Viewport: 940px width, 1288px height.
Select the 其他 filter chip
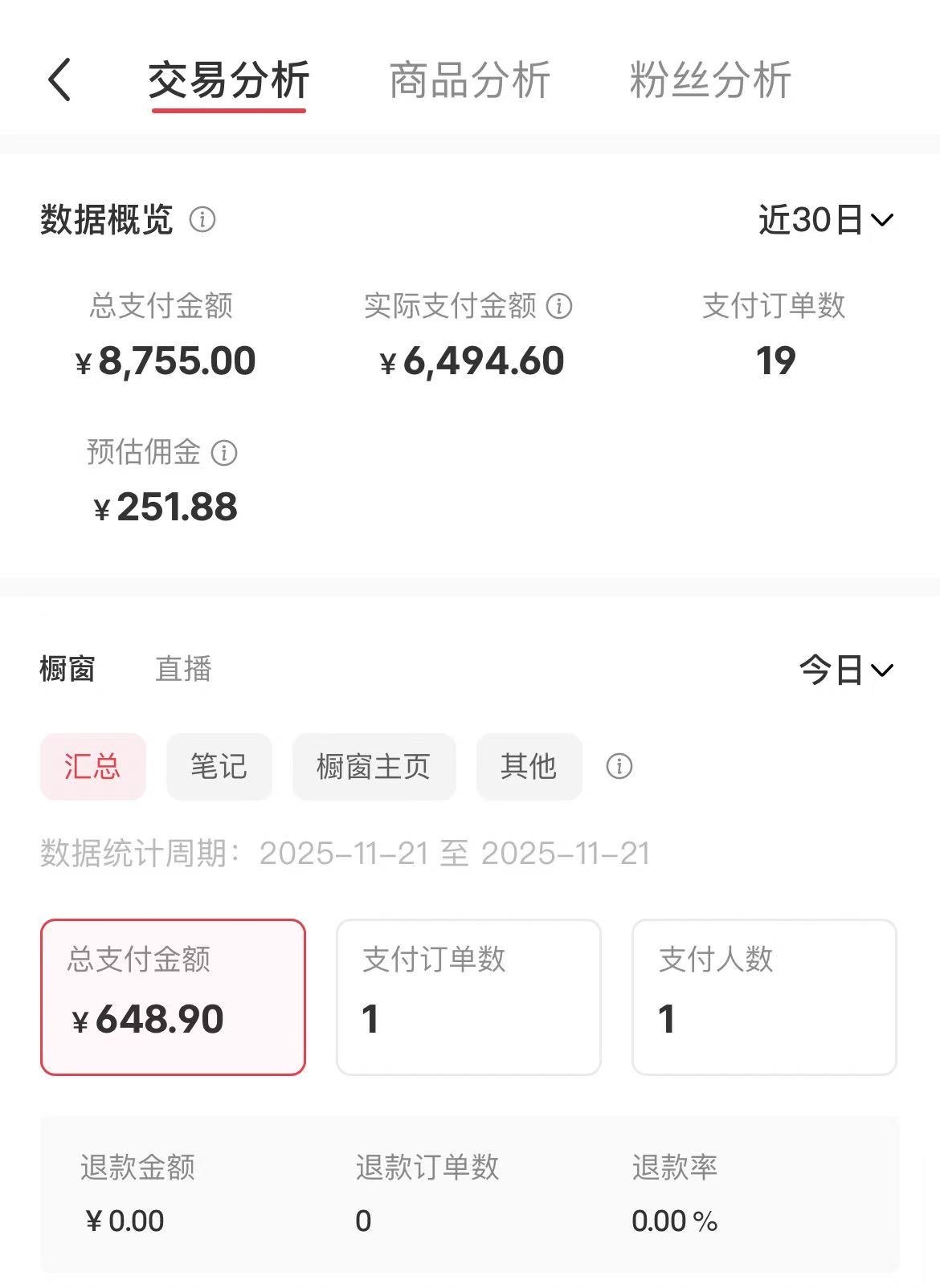pos(529,766)
